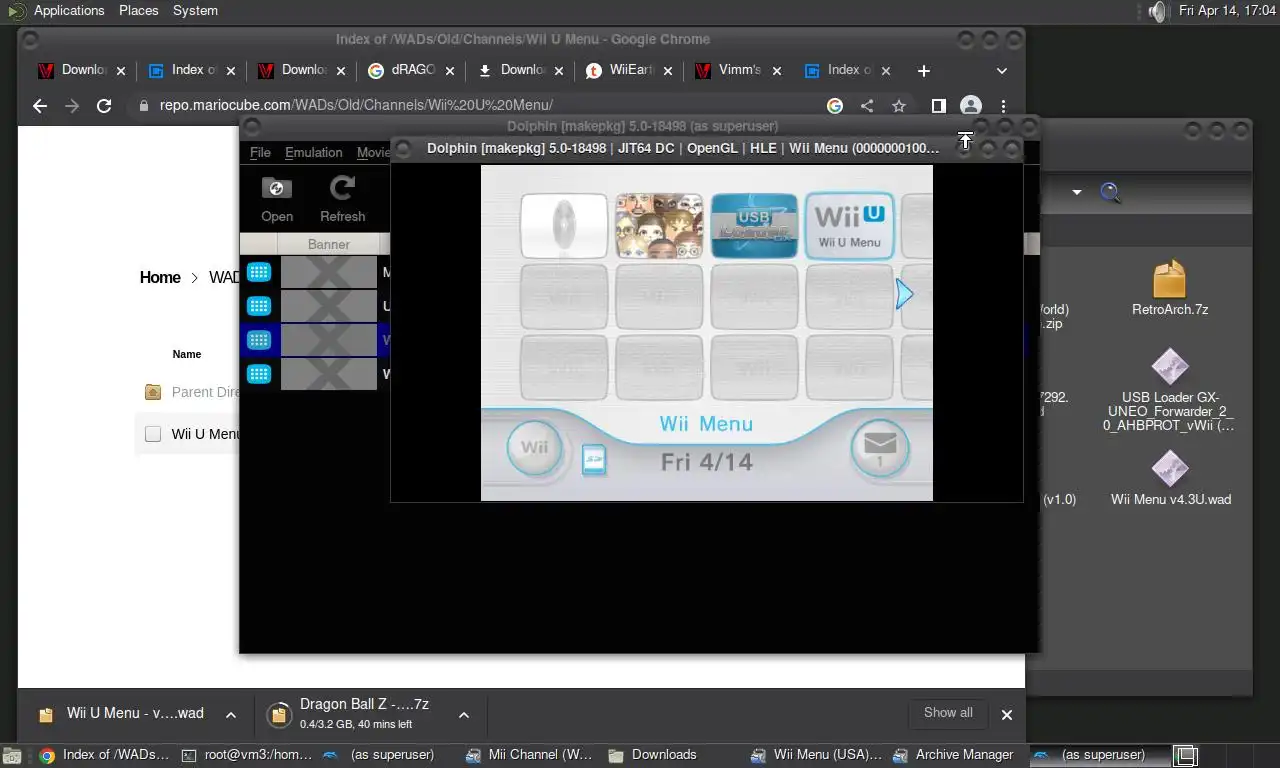
Task: Click the Google icon in address bar
Action: 835,106
